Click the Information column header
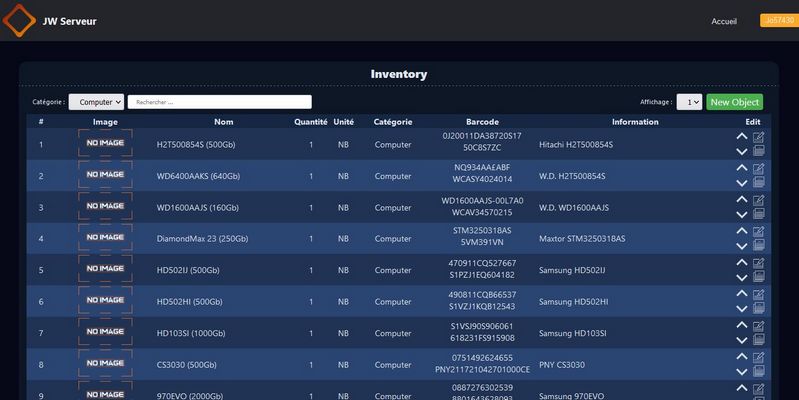799x400 pixels. click(x=635, y=122)
